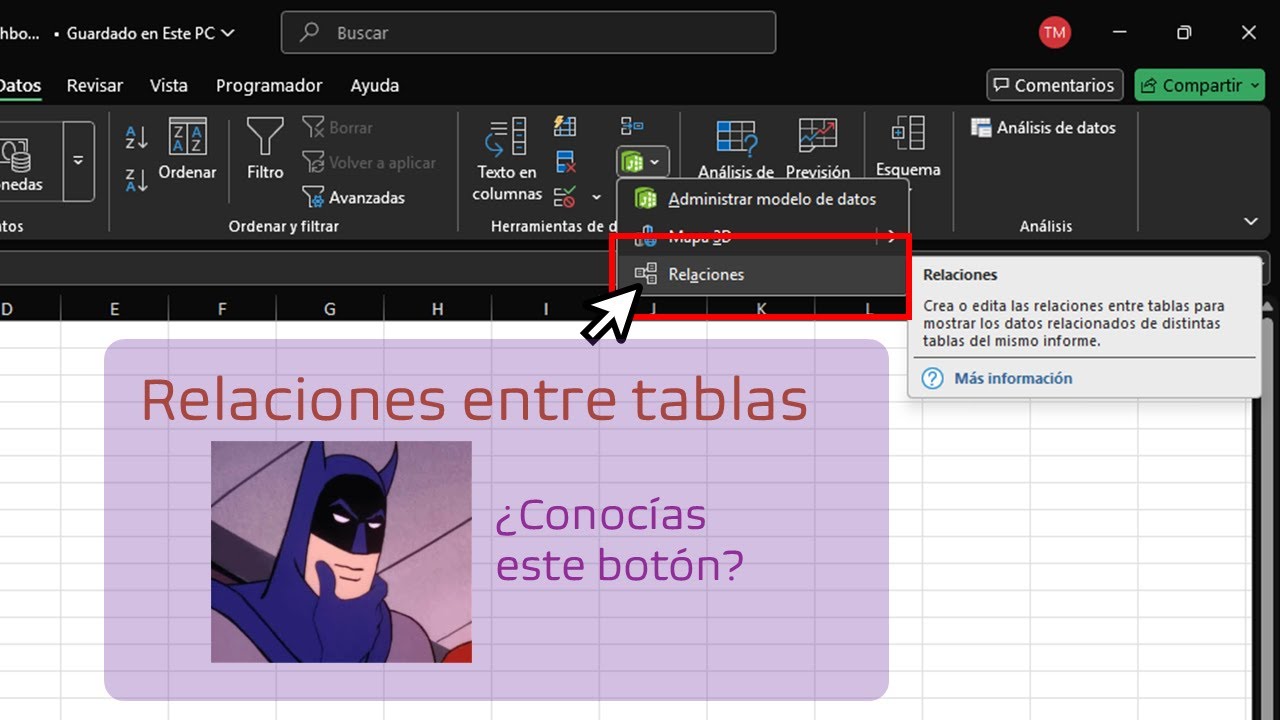Screen dimensions: 1280x720
Task: Open data validation icon
Action: click(565, 196)
